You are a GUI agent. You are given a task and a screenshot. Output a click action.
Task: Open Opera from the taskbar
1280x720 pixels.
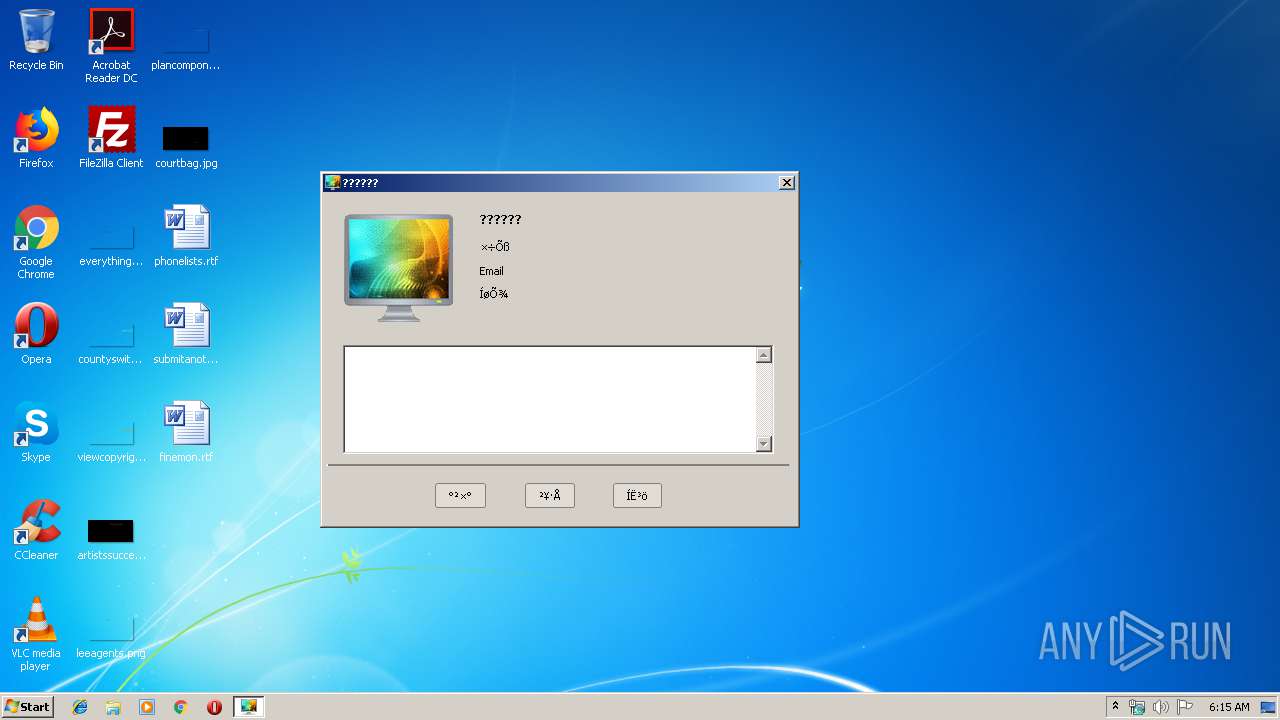[x=214, y=707]
